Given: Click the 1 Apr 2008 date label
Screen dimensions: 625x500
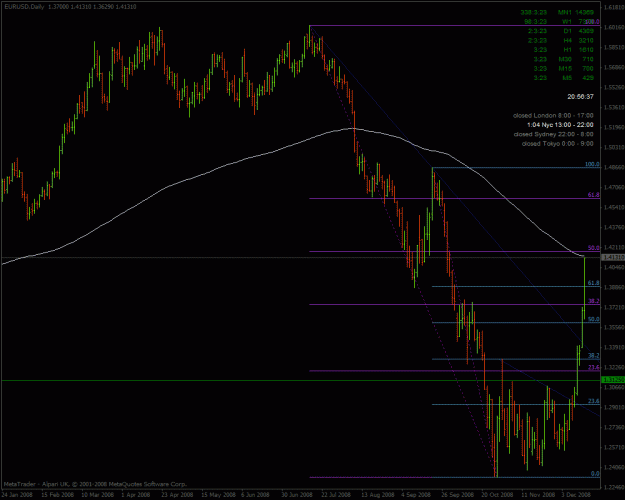Looking at the screenshot, I should (136, 495).
